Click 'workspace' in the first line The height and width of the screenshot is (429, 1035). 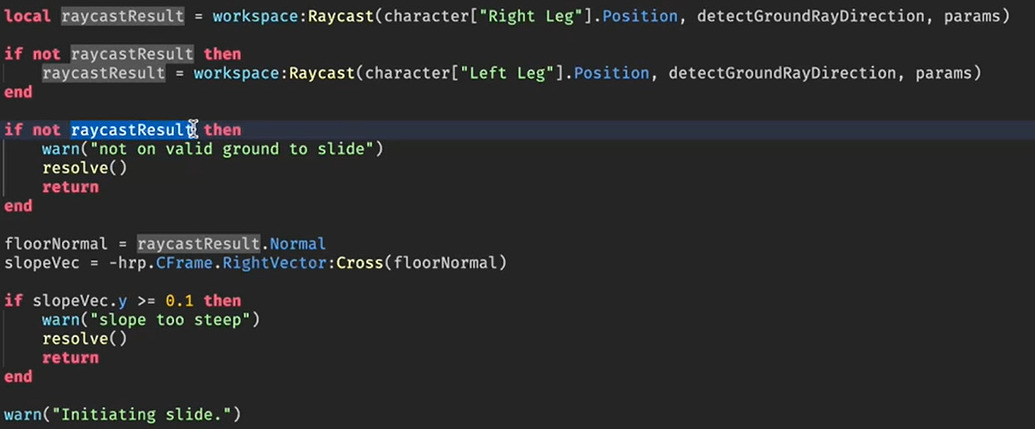[255, 16]
